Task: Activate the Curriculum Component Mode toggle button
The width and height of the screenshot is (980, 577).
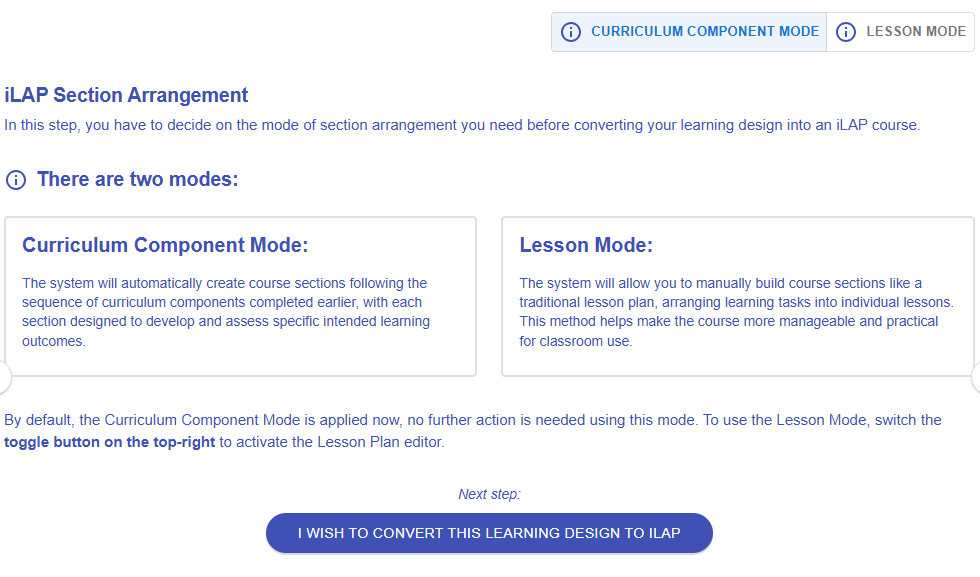Action: coord(704,32)
